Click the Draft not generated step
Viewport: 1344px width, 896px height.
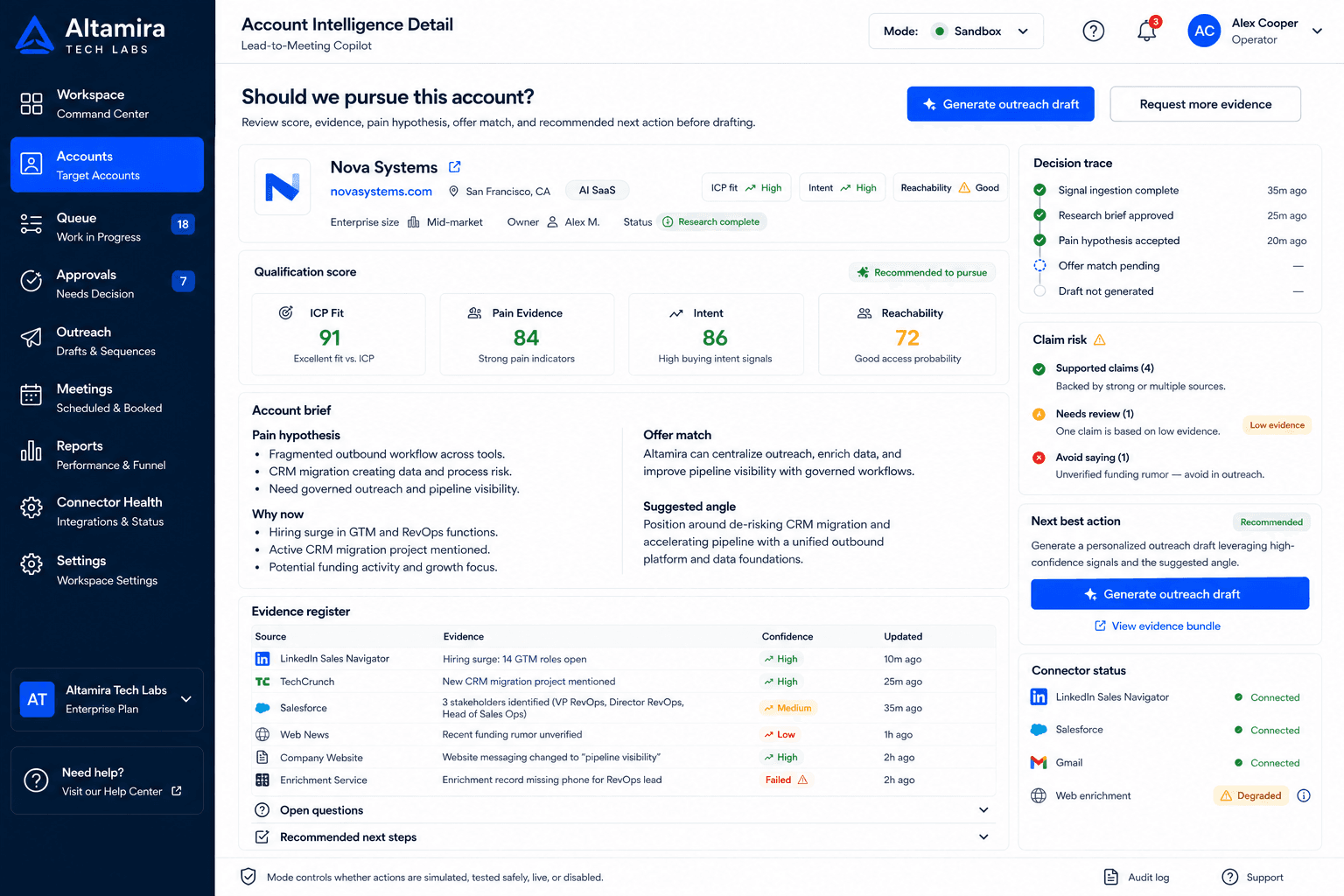1106,291
